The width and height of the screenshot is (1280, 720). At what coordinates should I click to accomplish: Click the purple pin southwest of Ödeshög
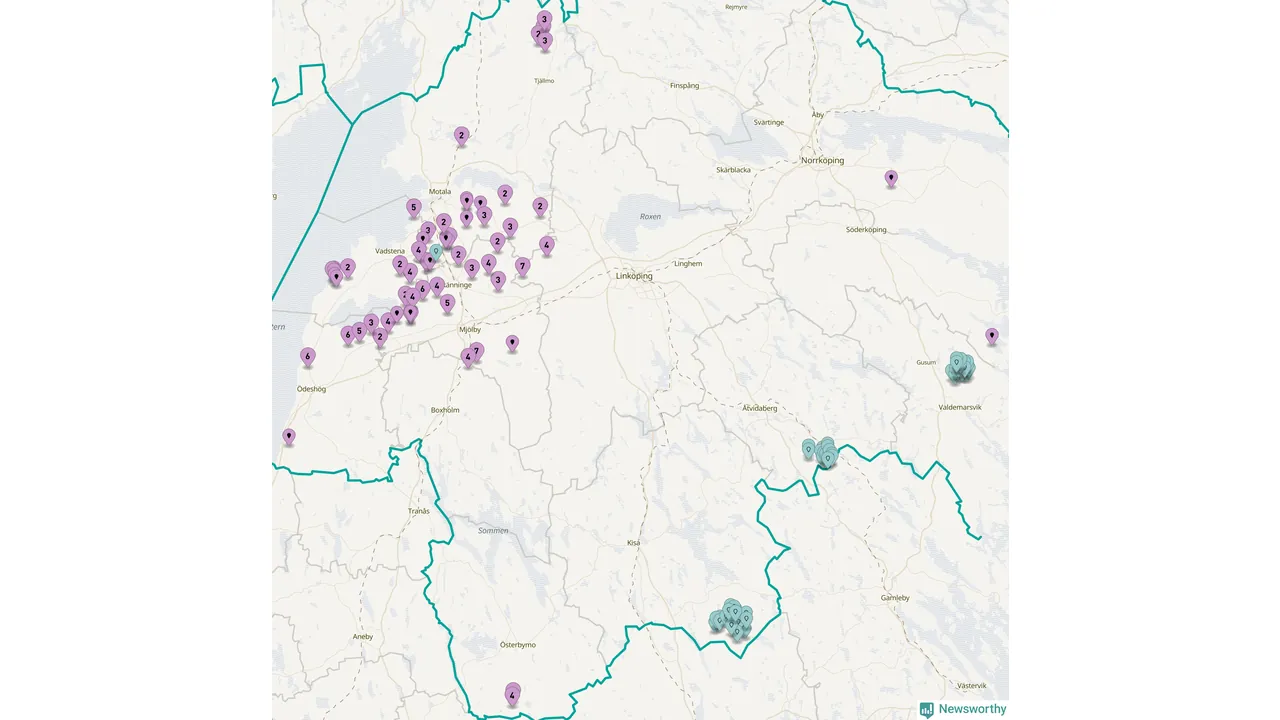(289, 437)
